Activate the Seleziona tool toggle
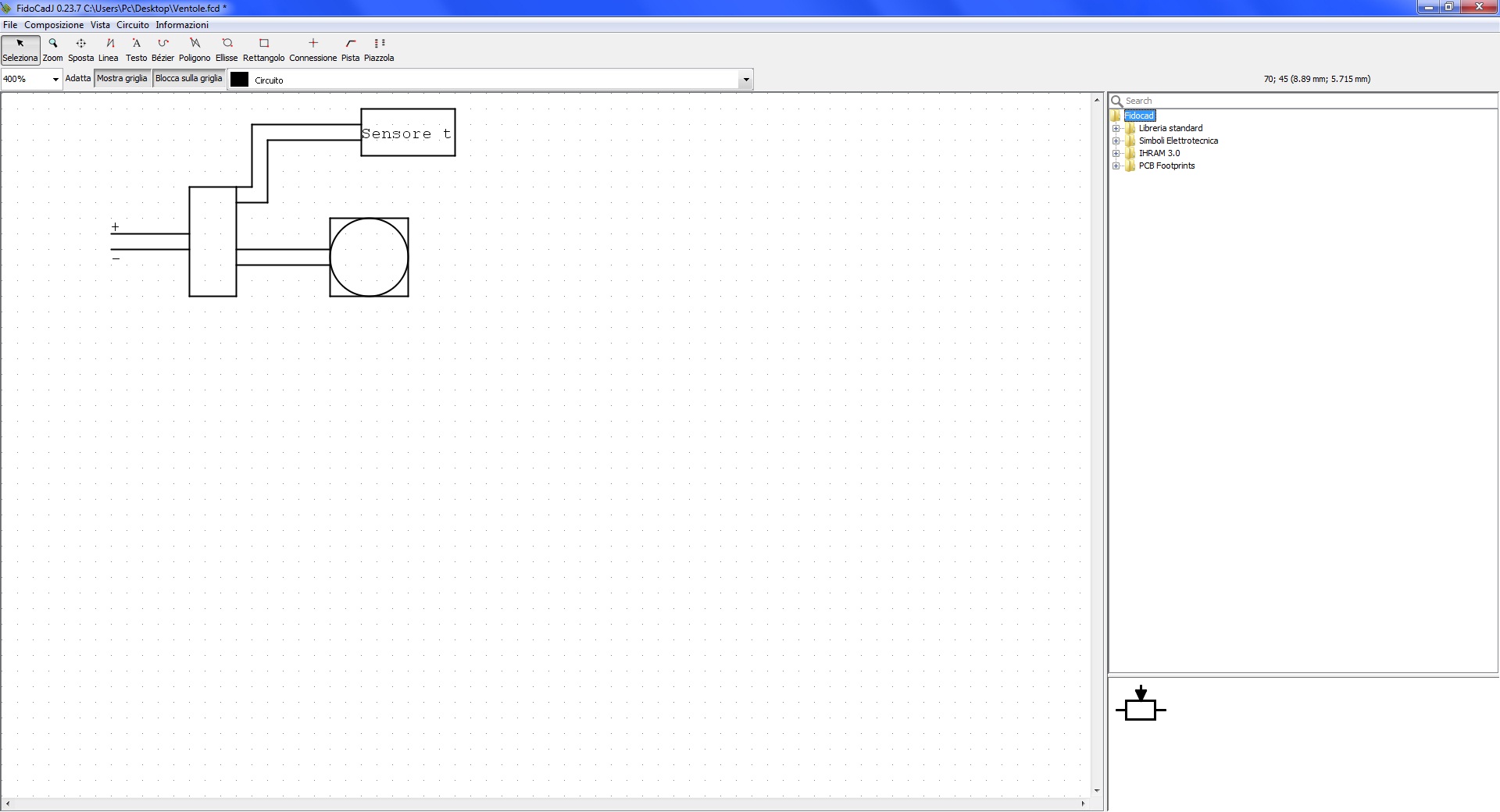Image resolution: width=1500 pixels, height=812 pixels. (20, 50)
